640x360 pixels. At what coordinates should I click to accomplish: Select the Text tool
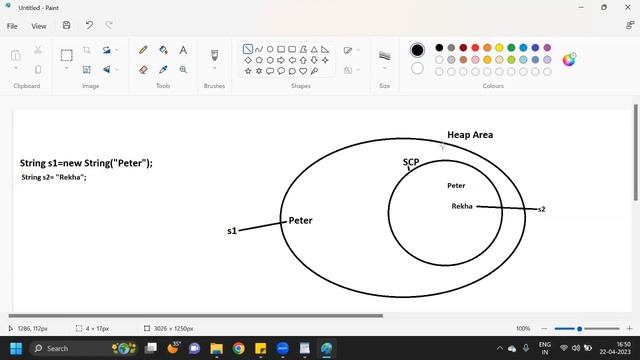183,50
